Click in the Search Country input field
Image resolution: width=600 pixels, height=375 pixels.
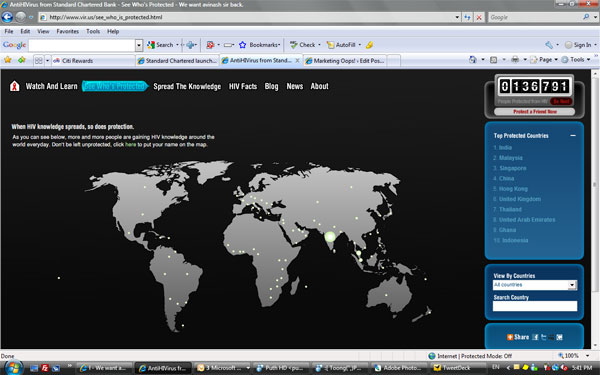pyautogui.click(x=535, y=306)
